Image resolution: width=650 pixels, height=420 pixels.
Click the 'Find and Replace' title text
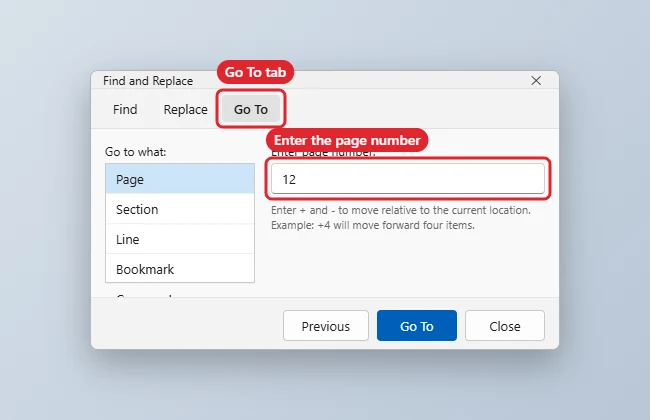point(148,81)
